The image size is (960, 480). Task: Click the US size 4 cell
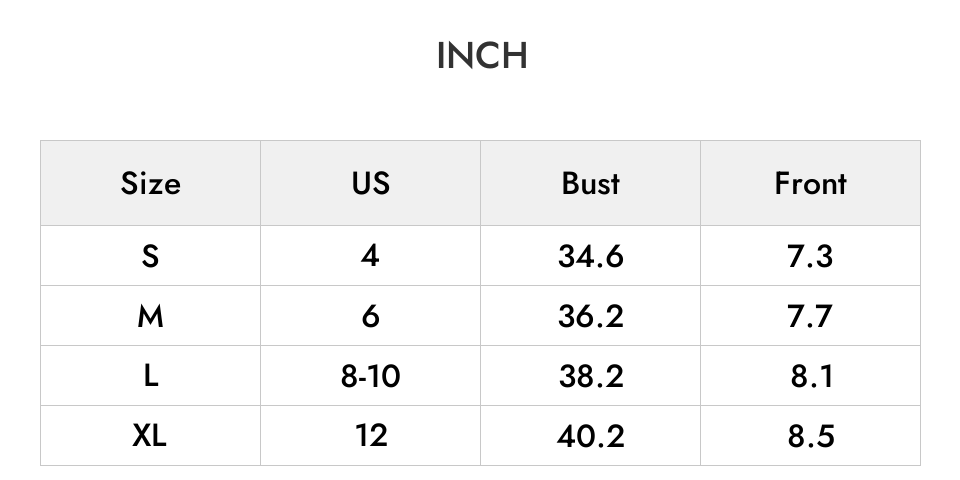(370, 255)
